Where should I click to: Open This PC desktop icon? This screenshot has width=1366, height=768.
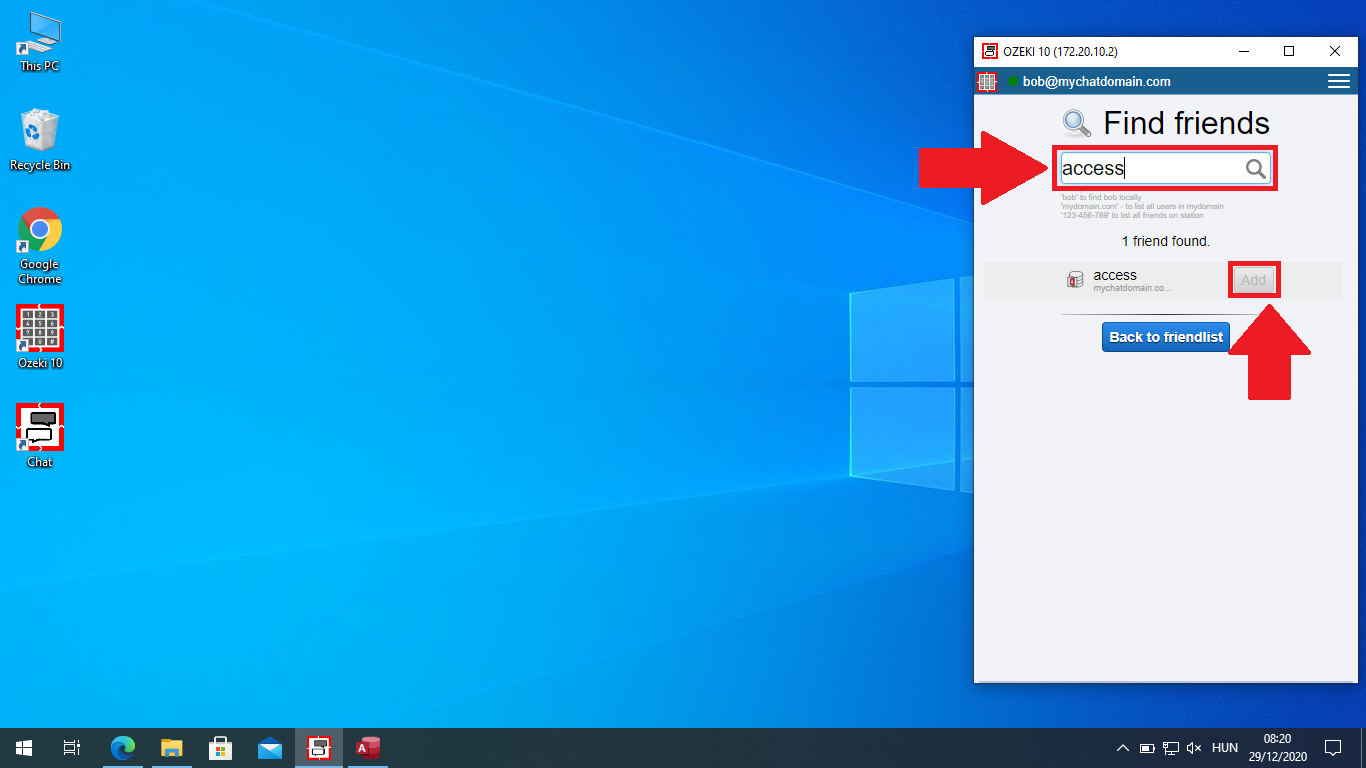[x=40, y=42]
